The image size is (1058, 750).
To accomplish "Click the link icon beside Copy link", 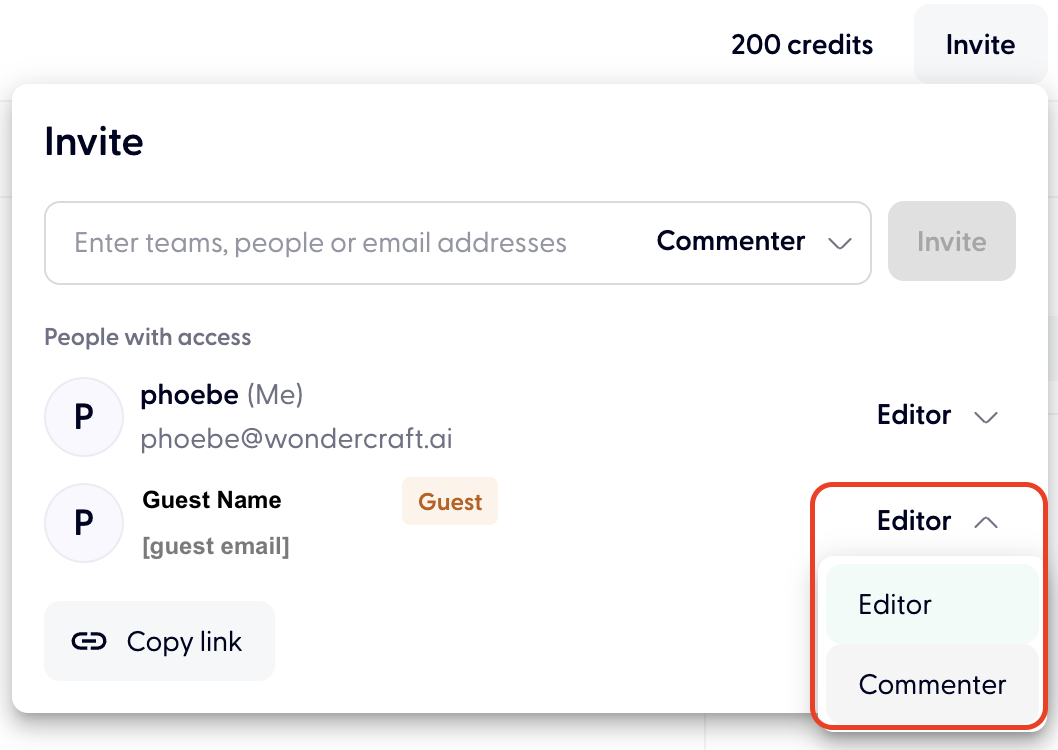I will click(x=89, y=642).
